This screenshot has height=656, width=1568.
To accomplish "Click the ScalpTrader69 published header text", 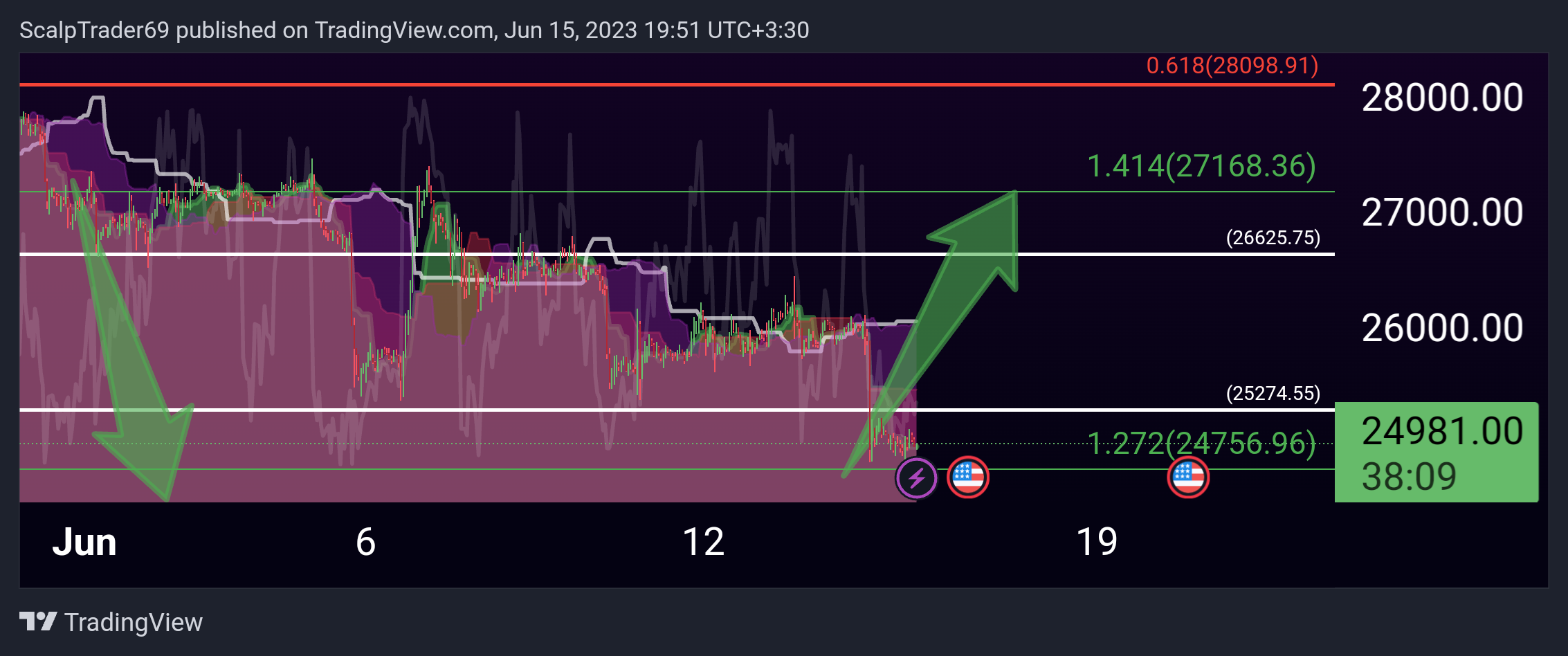I will coord(414,30).
